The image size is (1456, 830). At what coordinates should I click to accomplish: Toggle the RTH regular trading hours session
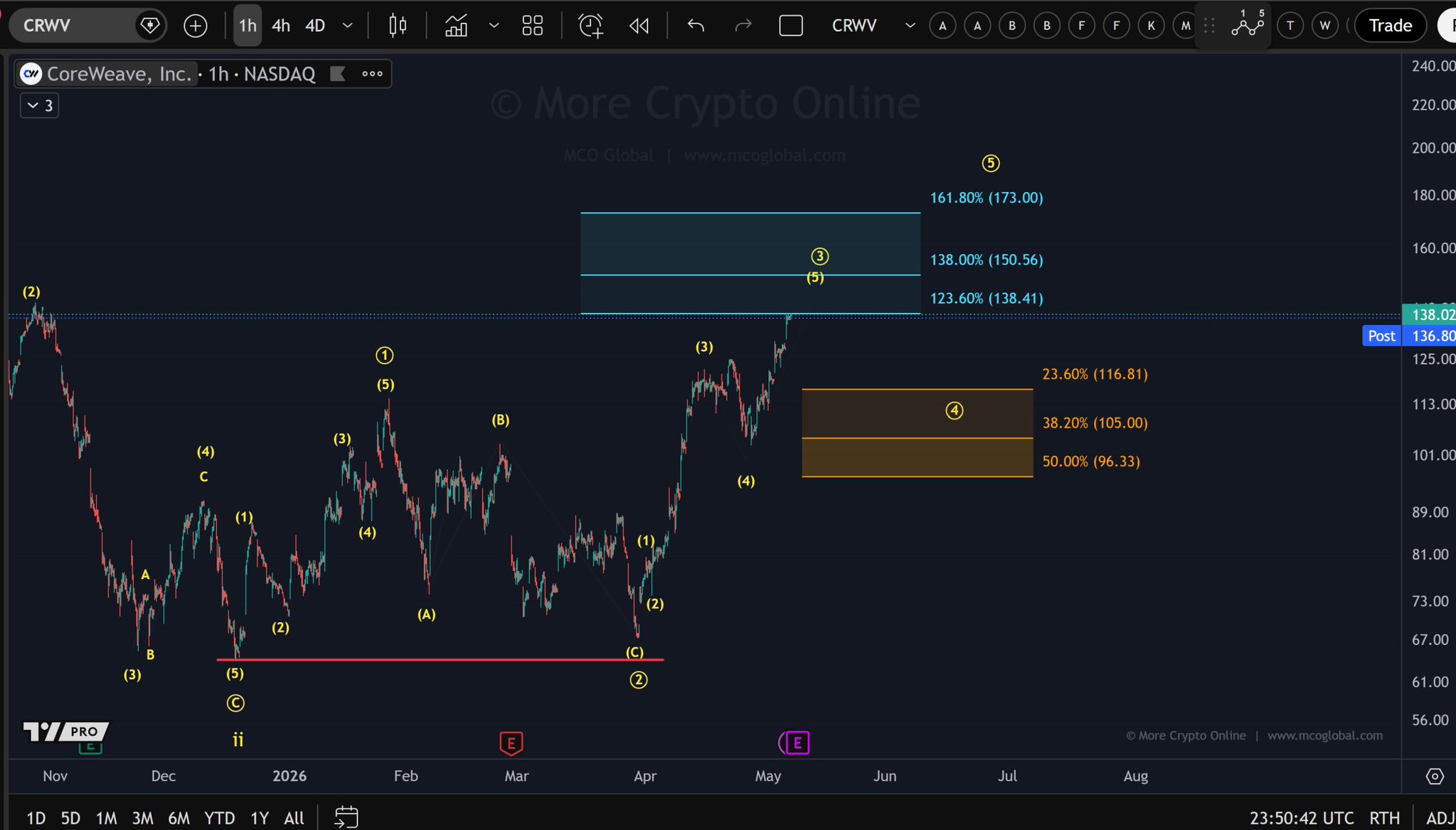(1384, 818)
